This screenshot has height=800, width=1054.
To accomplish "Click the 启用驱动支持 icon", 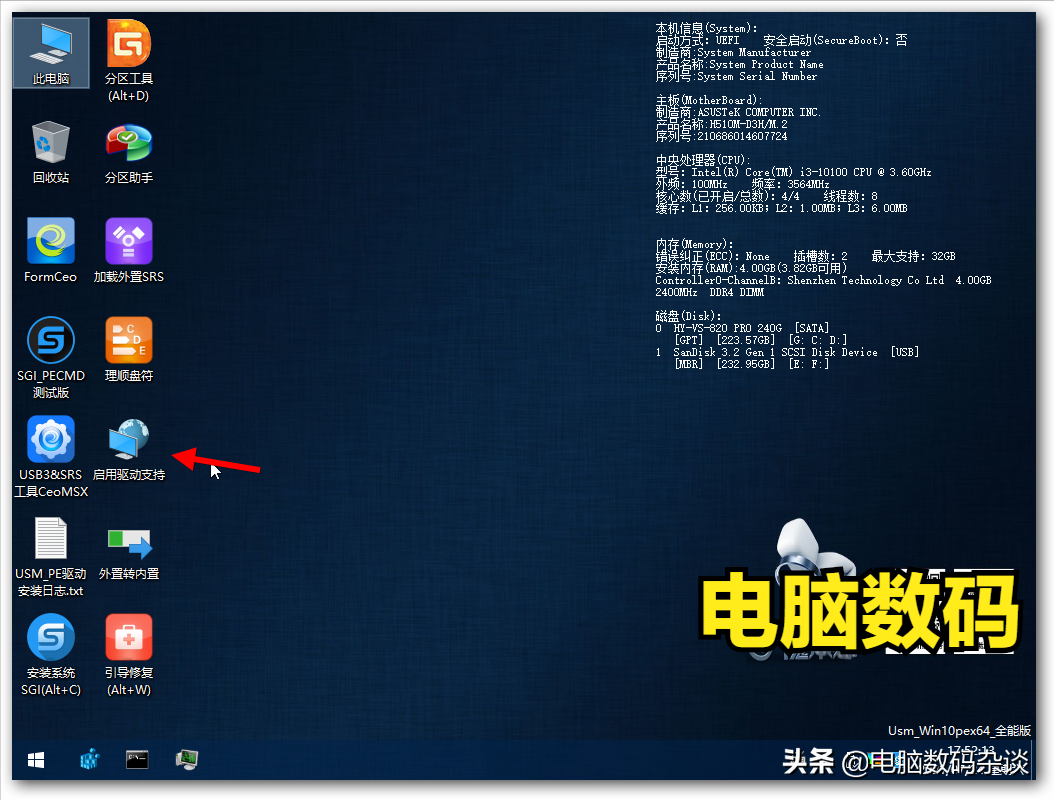I will (x=128, y=448).
